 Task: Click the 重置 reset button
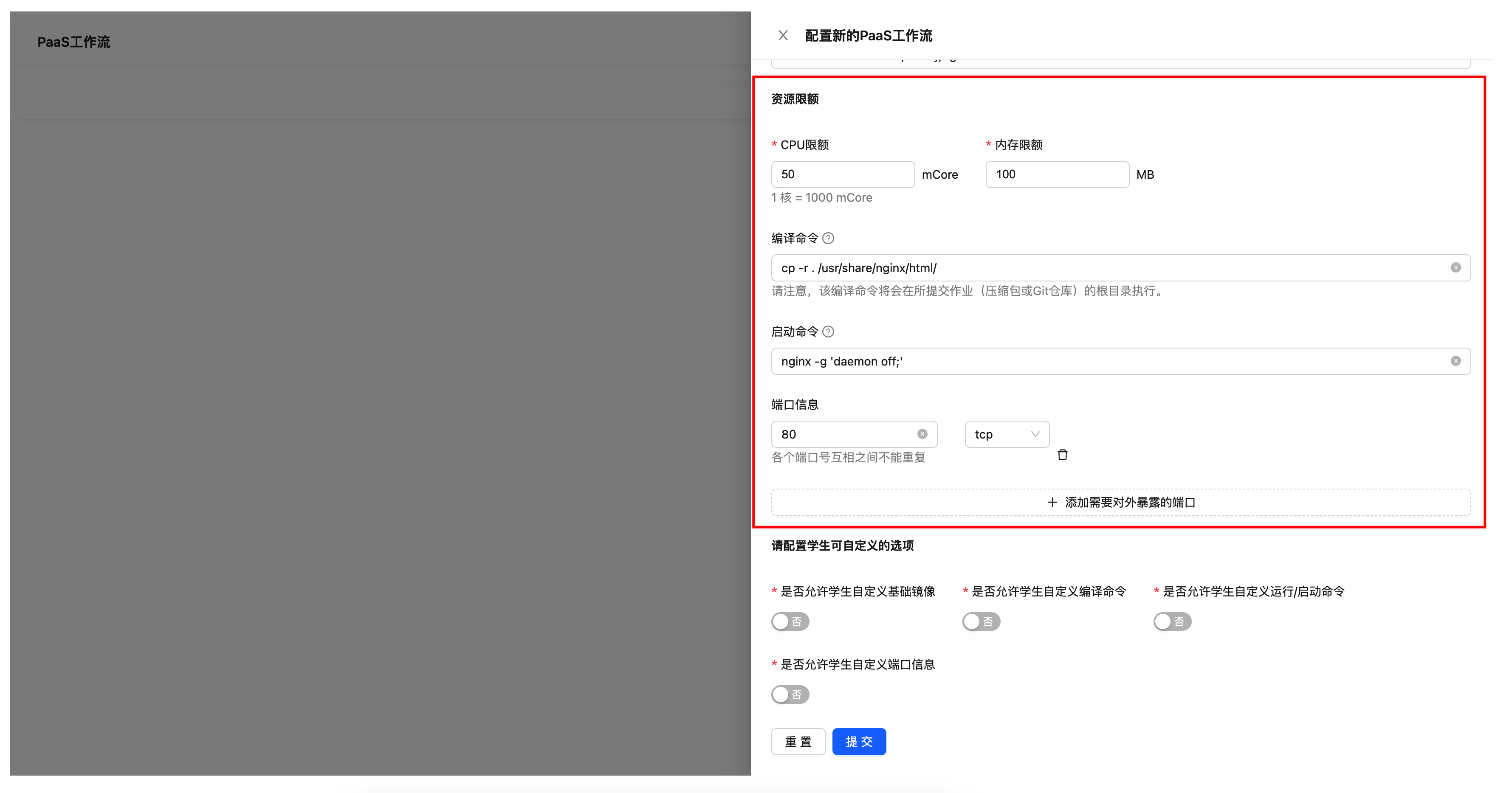point(798,741)
